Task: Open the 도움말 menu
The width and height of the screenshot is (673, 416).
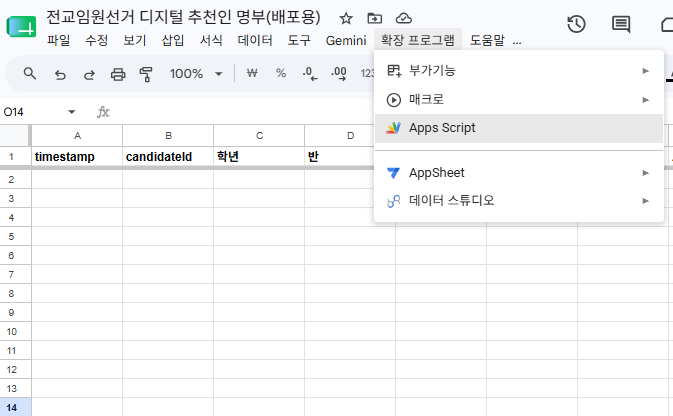Action: click(487, 40)
